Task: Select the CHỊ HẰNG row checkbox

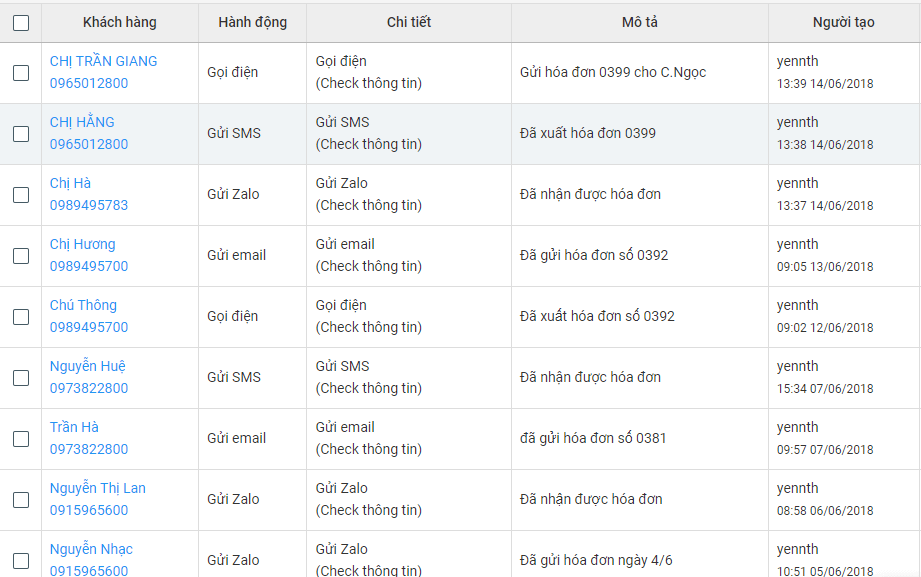Action: point(21,134)
